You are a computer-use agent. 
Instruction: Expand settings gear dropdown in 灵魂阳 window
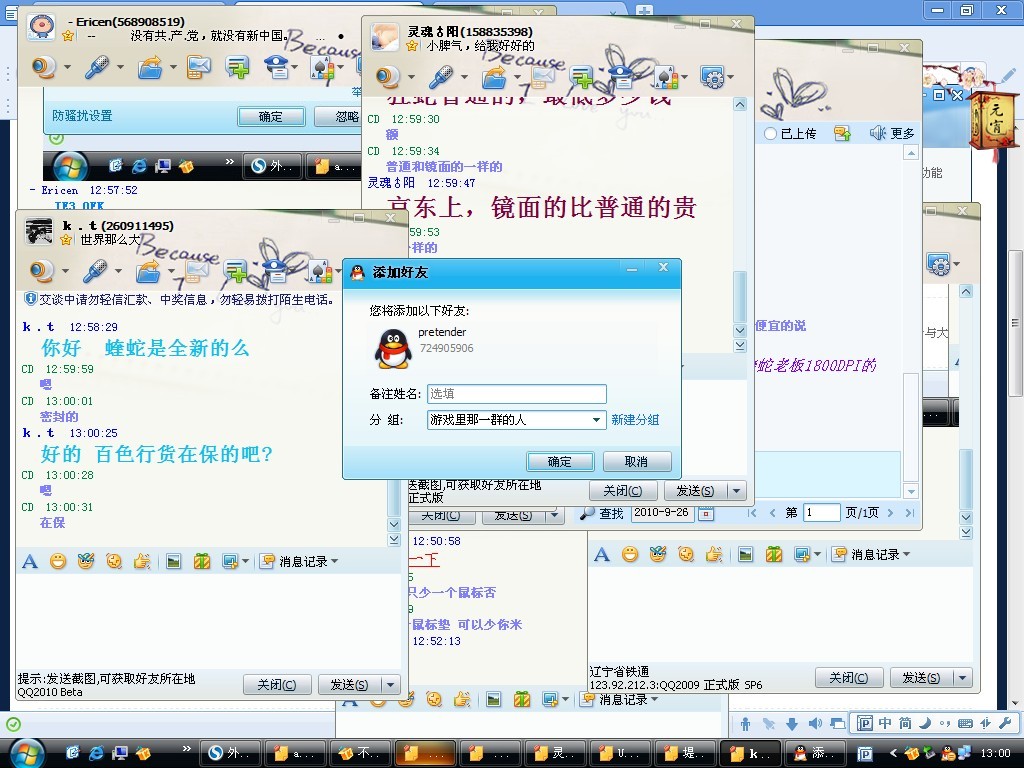point(731,78)
